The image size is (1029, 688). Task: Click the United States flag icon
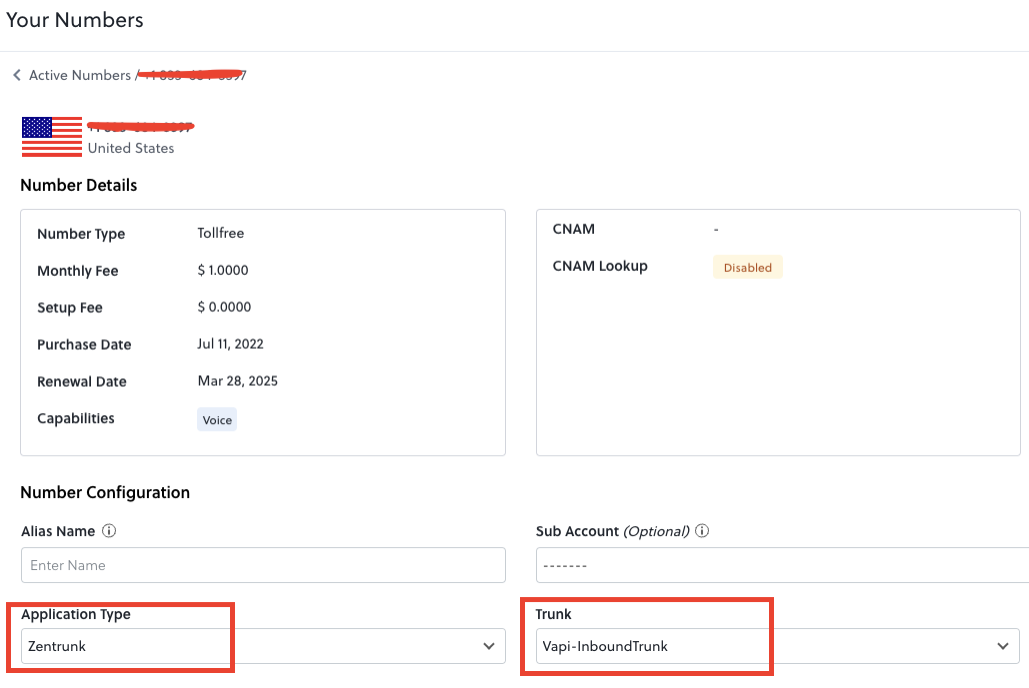pyautogui.click(x=50, y=137)
